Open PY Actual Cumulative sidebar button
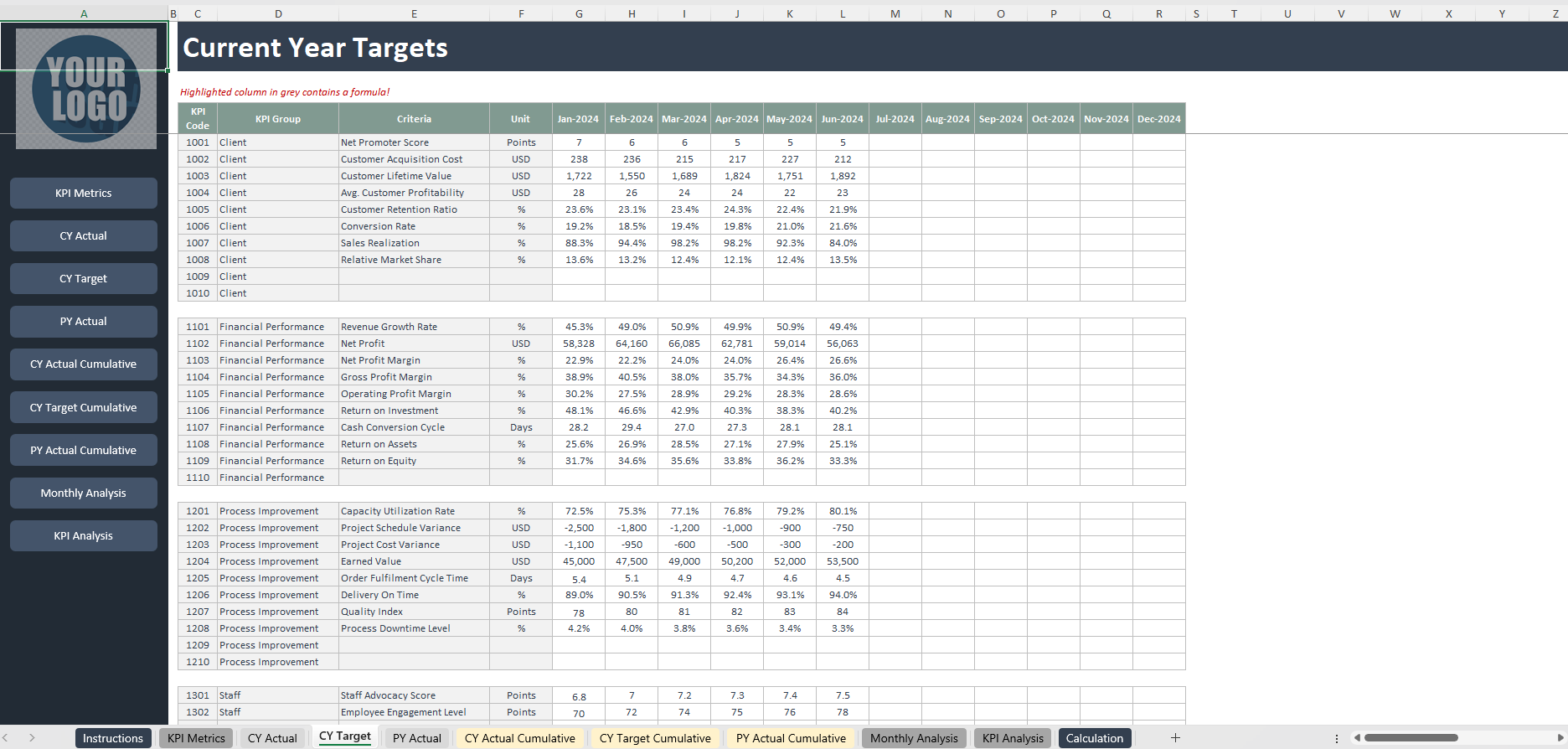1568x749 pixels. click(x=84, y=450)
